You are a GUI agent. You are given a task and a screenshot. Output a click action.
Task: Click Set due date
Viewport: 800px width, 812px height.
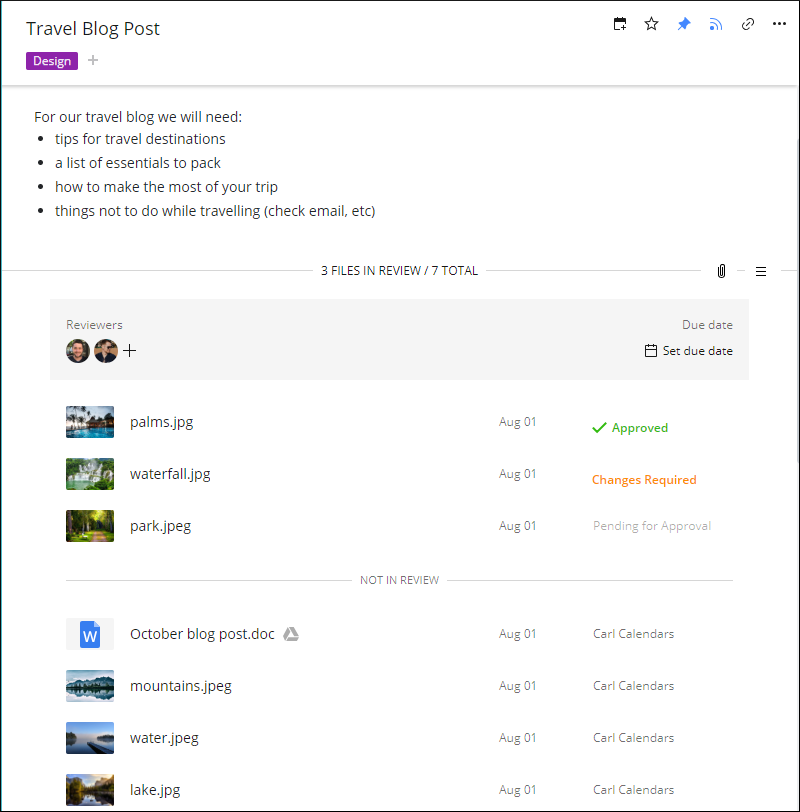tap(689, 351)
